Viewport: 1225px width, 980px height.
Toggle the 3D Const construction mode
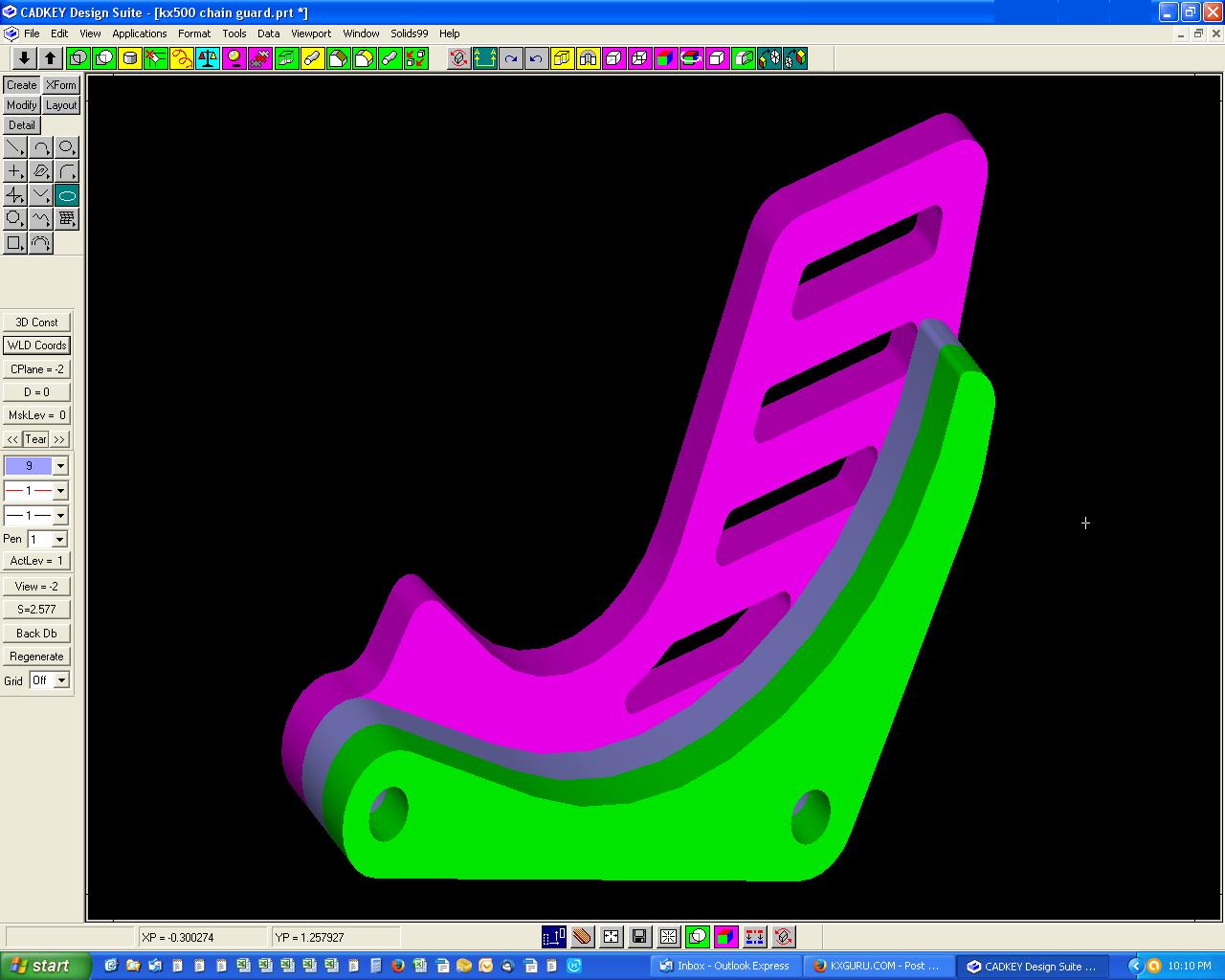coord(36,323)
